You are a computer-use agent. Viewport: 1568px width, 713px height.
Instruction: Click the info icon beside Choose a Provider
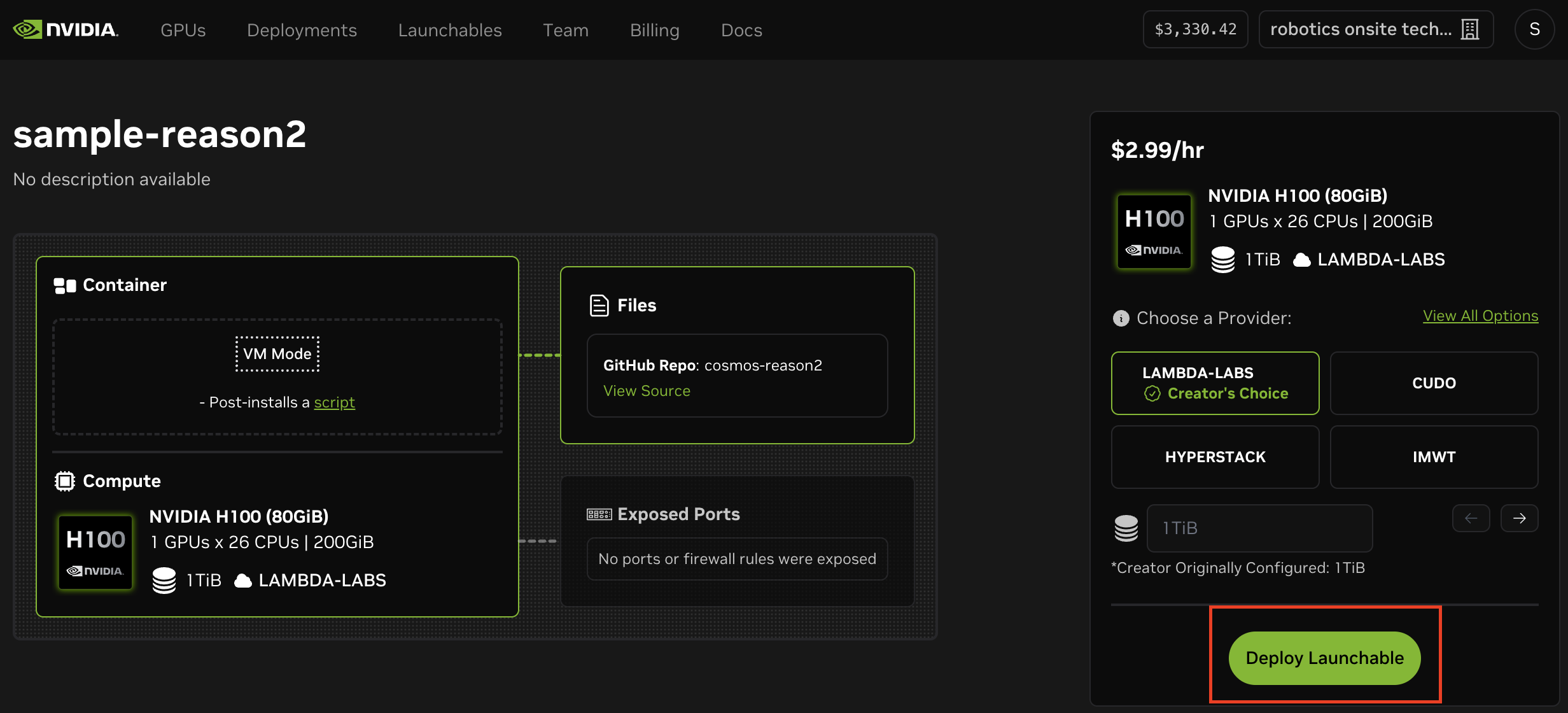coord(1121,318)
